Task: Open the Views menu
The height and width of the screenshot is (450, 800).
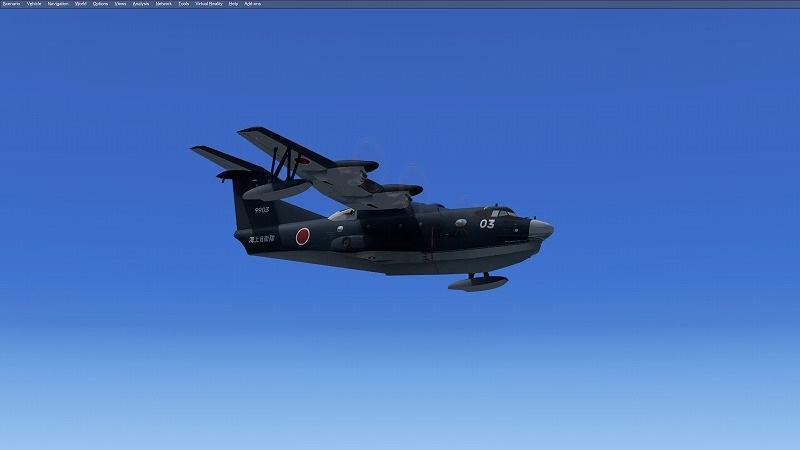Action: click(120, 4)
